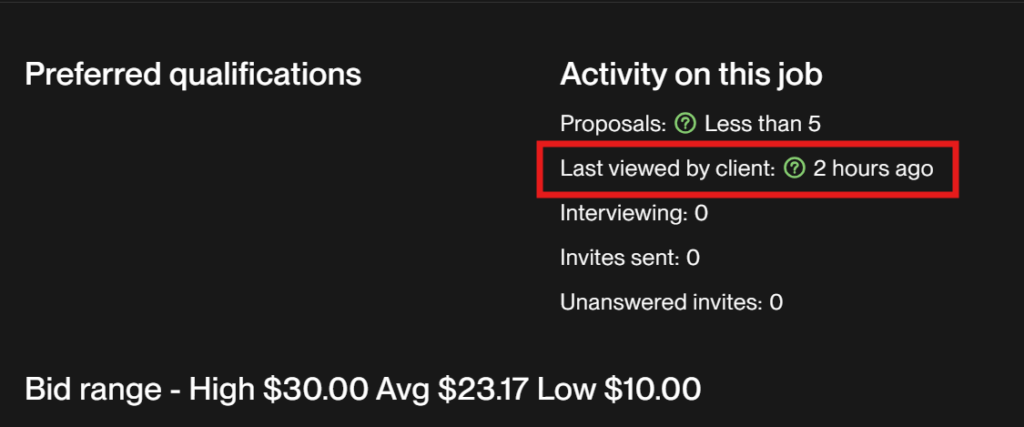1024x427 pixels.
Task: Click the Interviewing count value 0
Action: (x=701, y=213)
